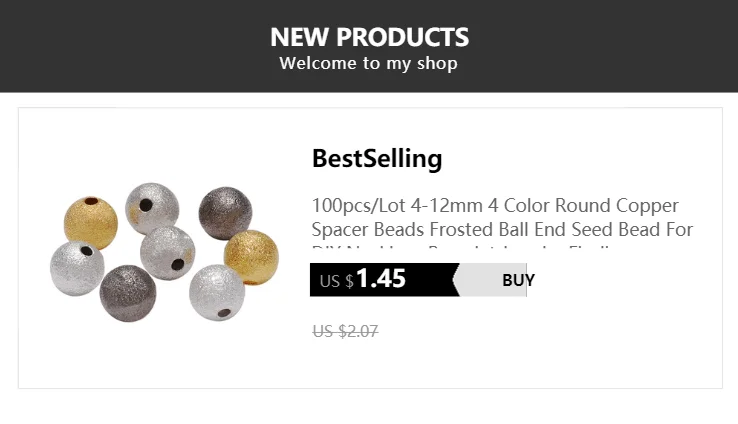This screenshot has width=738, height=424.
Task: Click the NEW PRODUCTS banner title
Action: pos(369,37)
